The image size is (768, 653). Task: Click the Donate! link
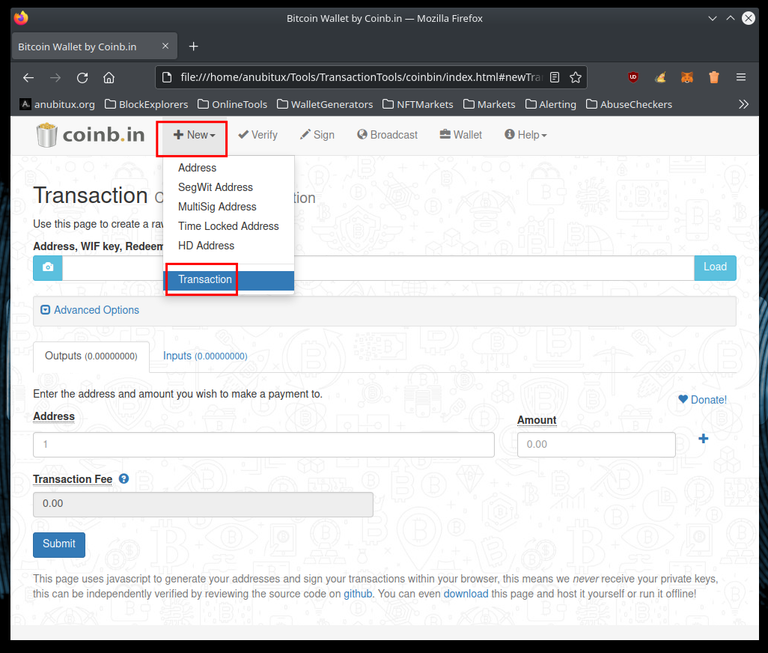coord(702,400)
